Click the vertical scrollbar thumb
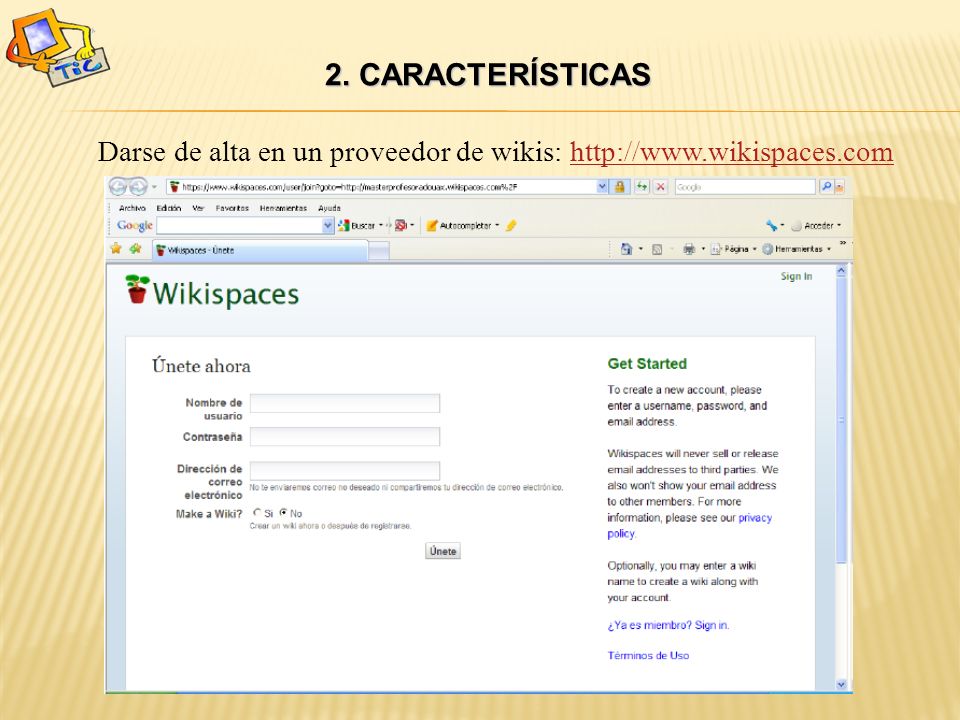This screenshot has width=960, height=720. tap(841, 419)
